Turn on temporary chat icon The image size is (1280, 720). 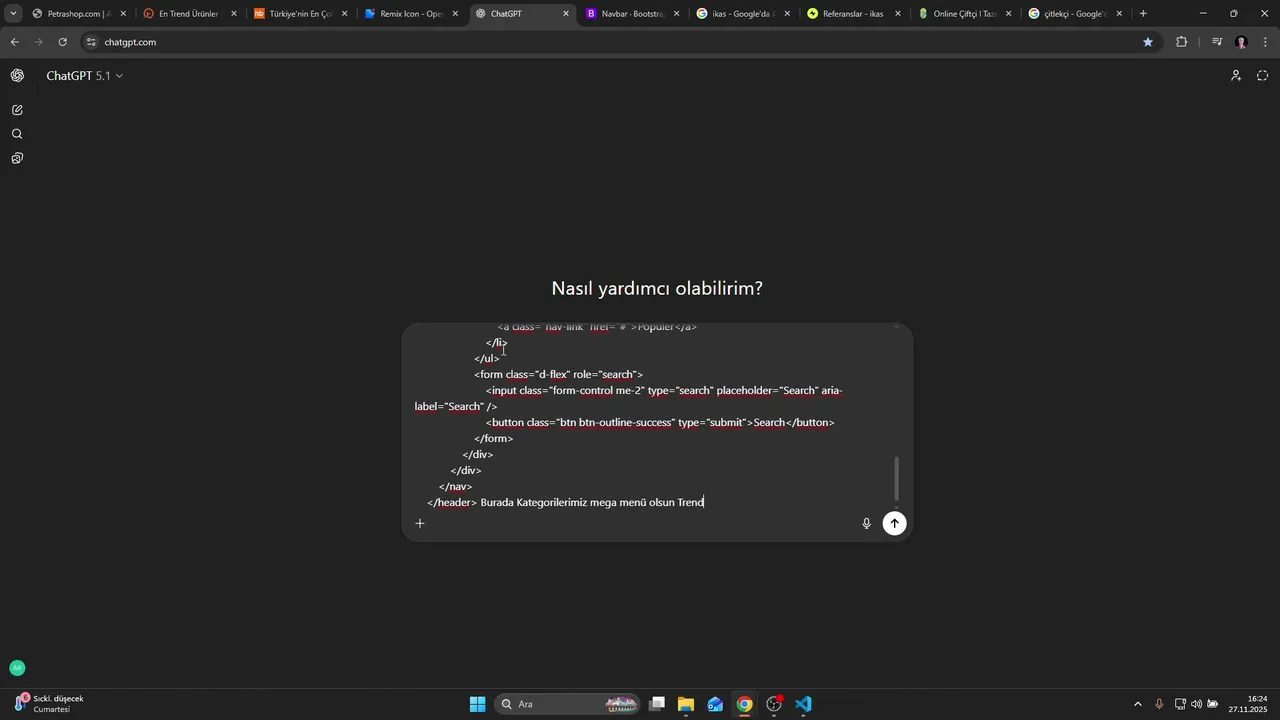click(x=1262, y=76)
